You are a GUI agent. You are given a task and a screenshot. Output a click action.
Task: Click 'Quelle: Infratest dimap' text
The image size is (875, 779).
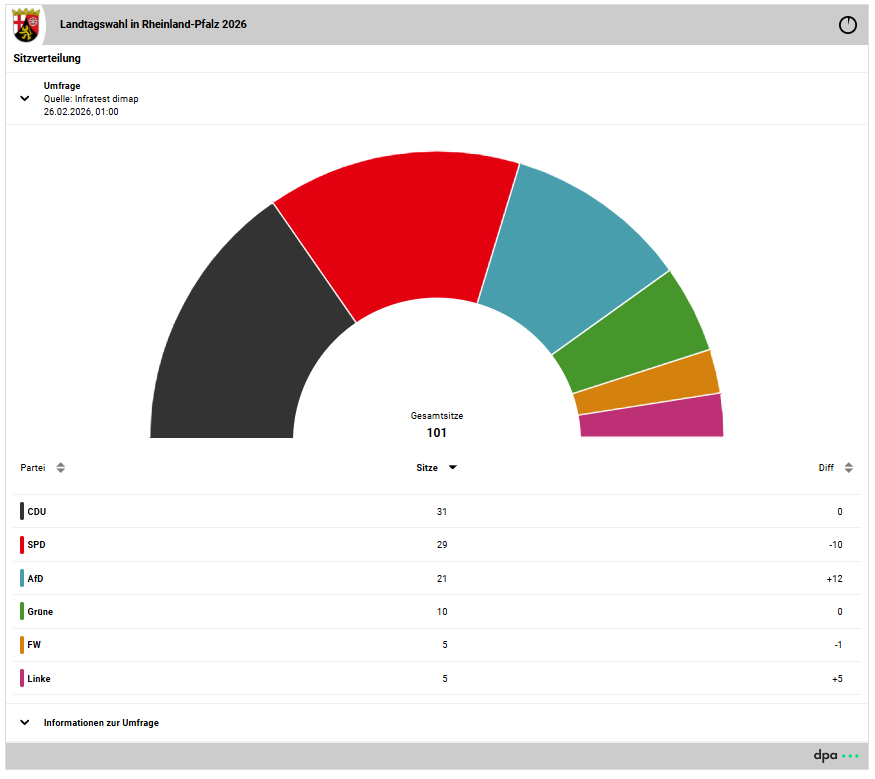pyautogui.click(x=91, y=99)
